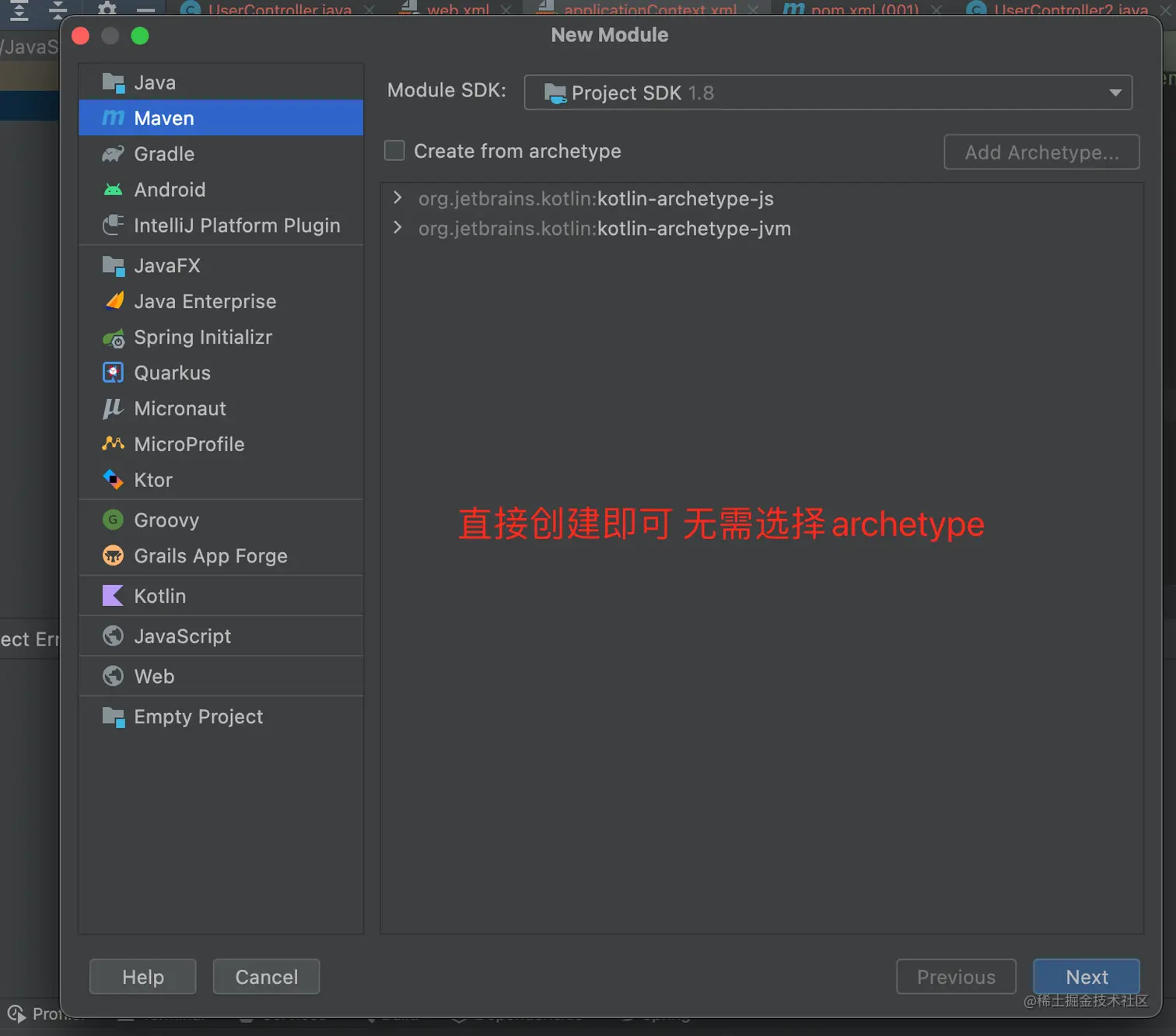
Task: Select the Micronaut label in the list
Action: point(180,408)
